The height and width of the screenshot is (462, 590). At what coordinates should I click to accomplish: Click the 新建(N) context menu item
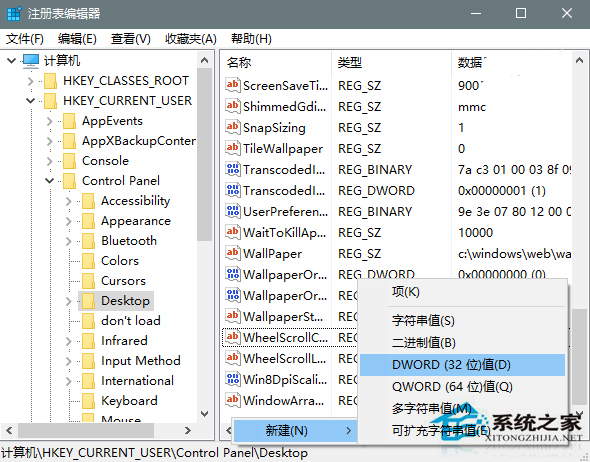tap(295, 430)
